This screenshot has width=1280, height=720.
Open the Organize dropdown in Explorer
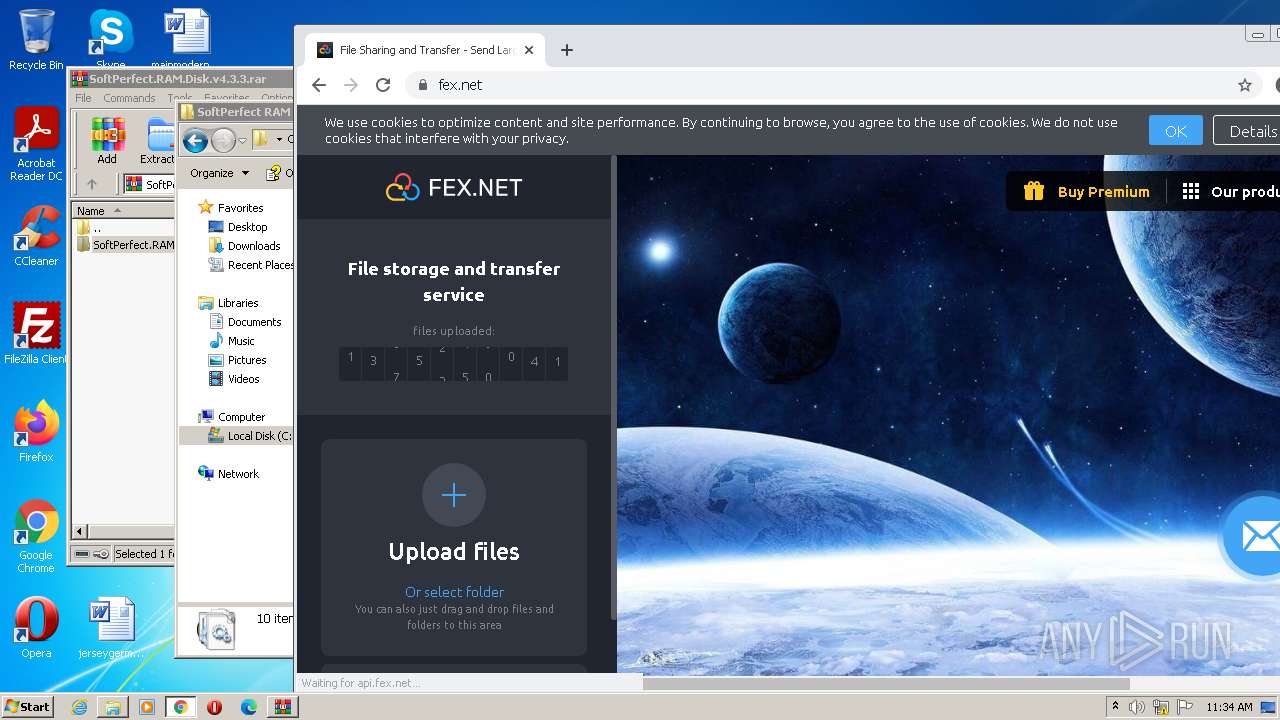click(219, 173)
